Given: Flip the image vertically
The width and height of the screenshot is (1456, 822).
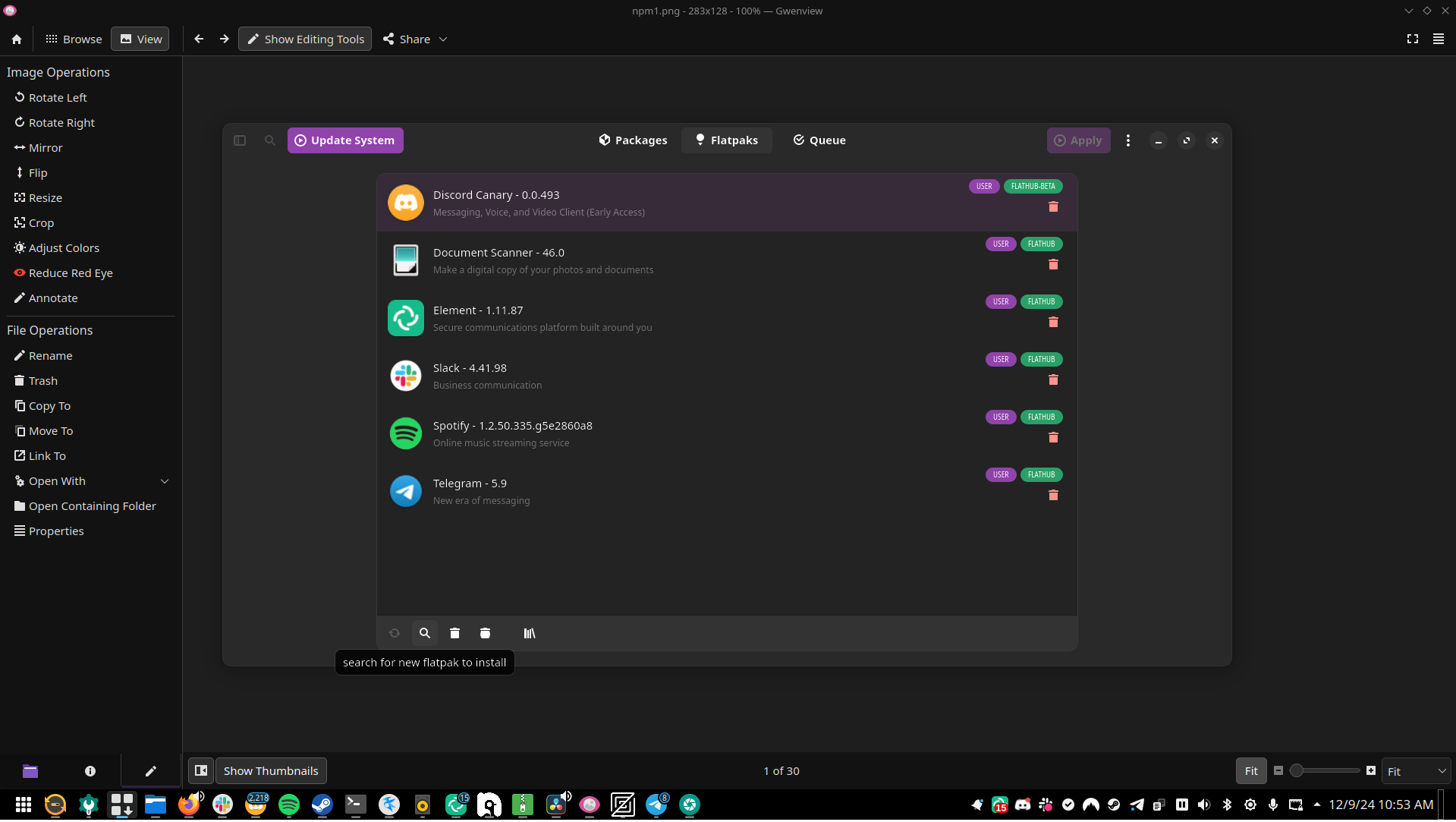Looking at the screenshot, I should point(31,173).
